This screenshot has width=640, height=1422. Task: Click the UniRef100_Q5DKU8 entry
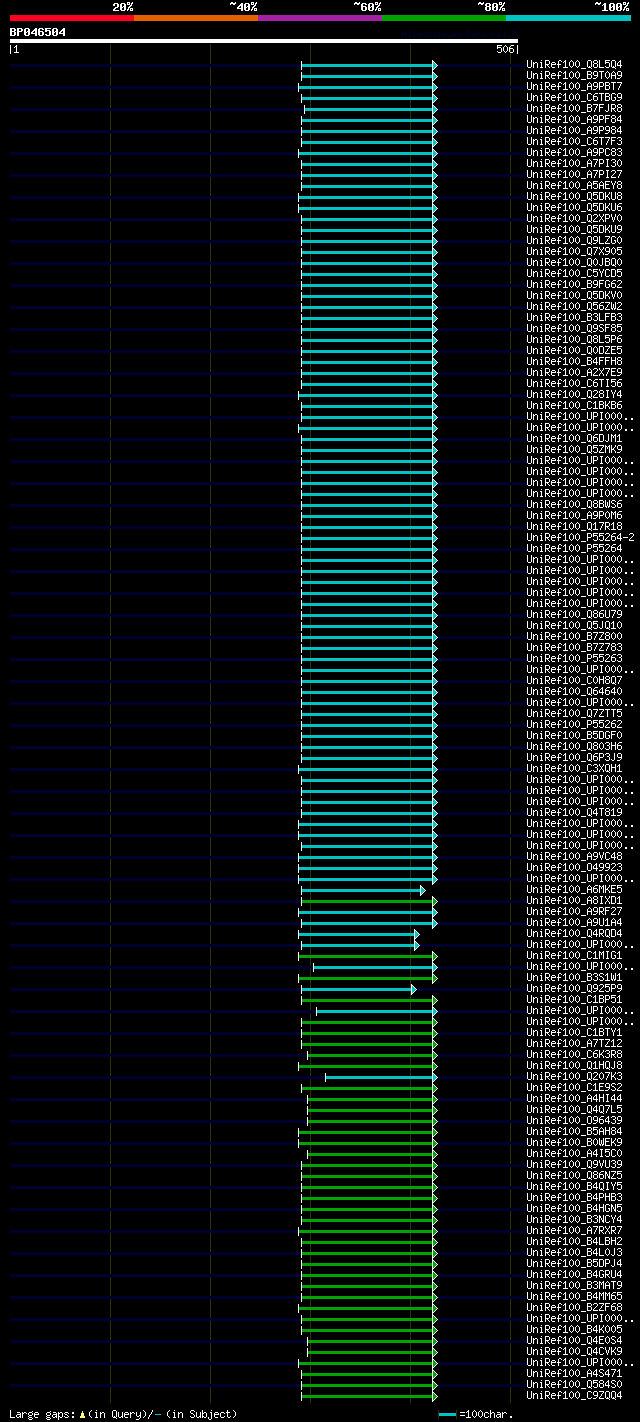[574, 196]
